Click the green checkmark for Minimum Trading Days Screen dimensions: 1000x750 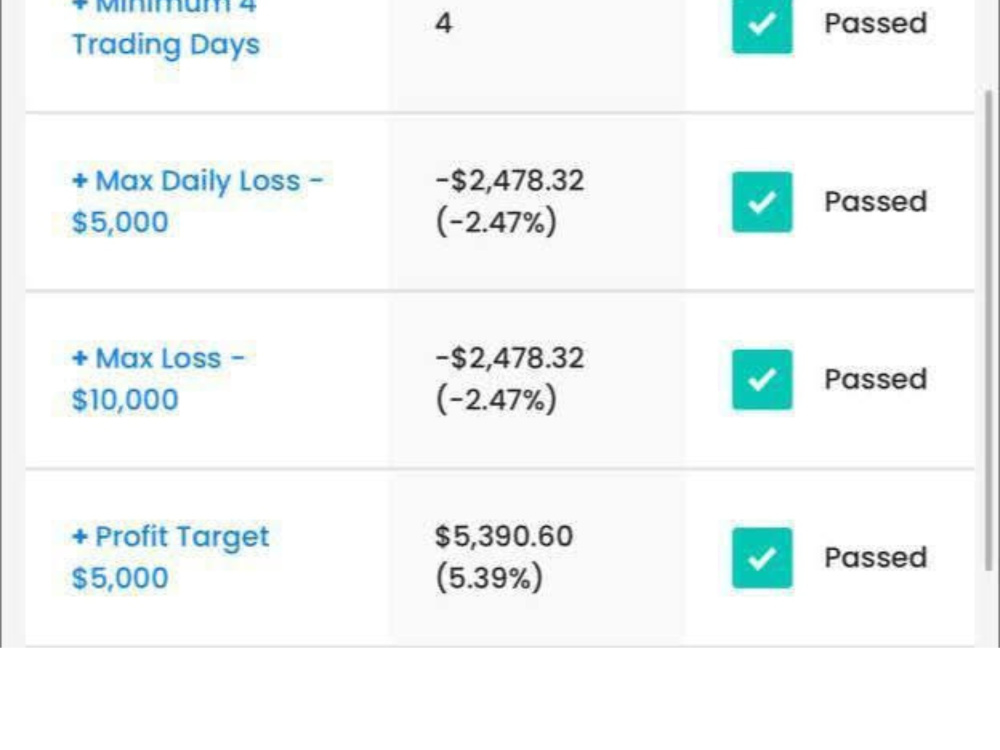click(762, 26)
